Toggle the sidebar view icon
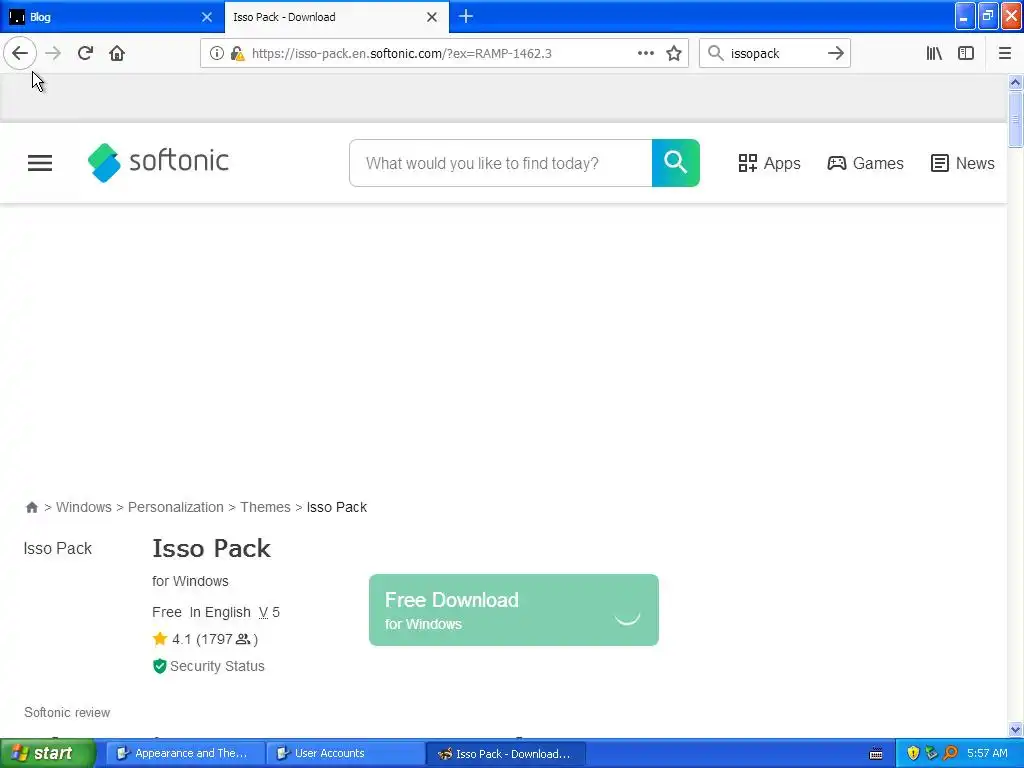 click(x=966, y=54)
